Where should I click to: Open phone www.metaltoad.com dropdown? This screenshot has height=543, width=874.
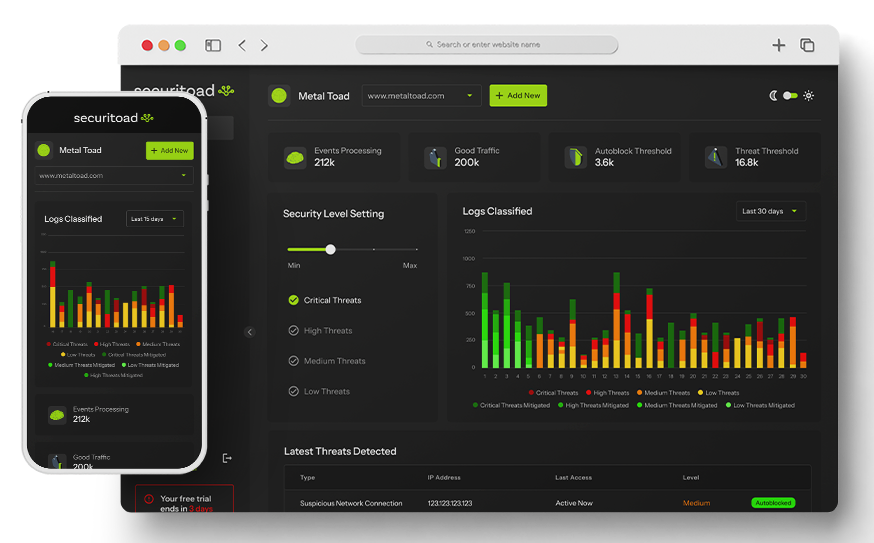click(114, 176)
